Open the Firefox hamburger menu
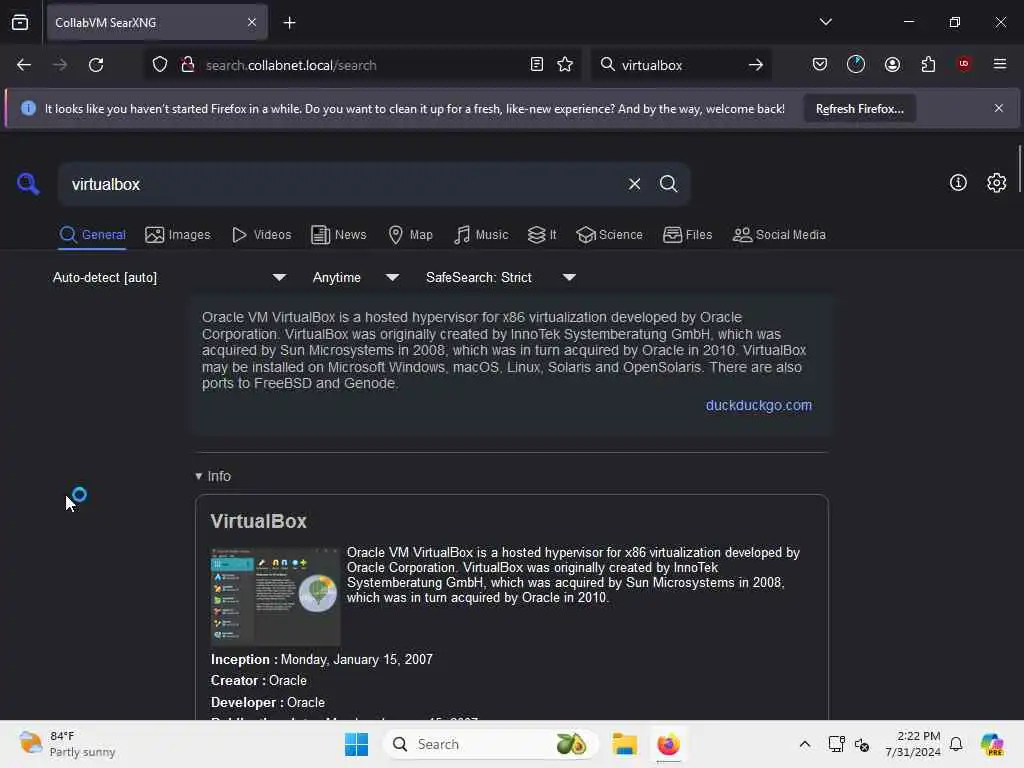This screenshot has width=1024, height=768. [x=1000, y=64]
